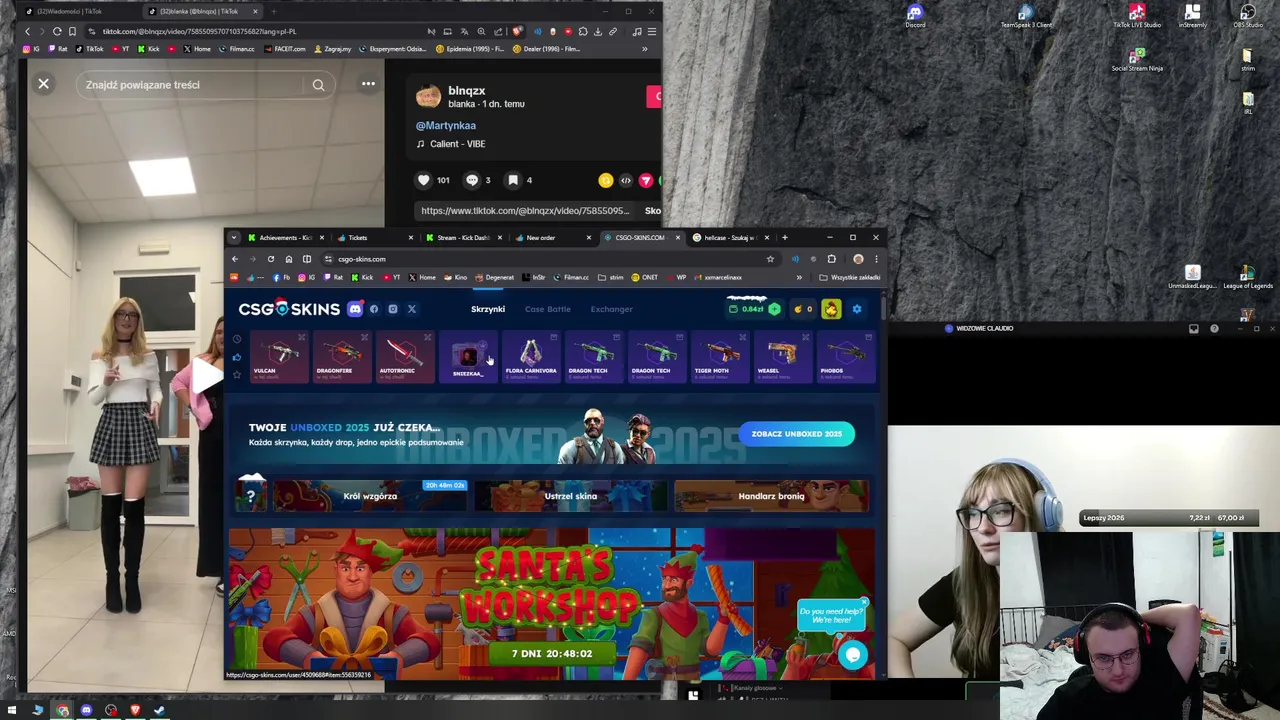The image size is (1280, 720).
Task: Open blnqzx profile name
Action: [x=467, y=91]
